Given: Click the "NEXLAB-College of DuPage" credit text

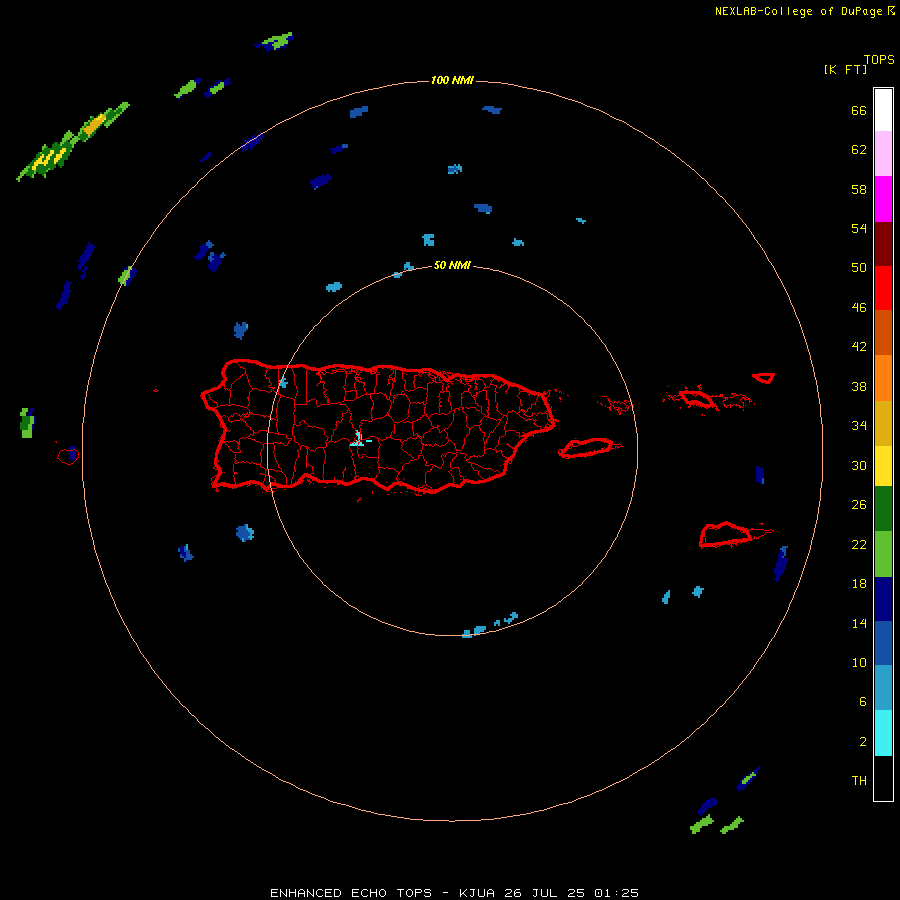Looking at the screenshot, I should [801, 11].
